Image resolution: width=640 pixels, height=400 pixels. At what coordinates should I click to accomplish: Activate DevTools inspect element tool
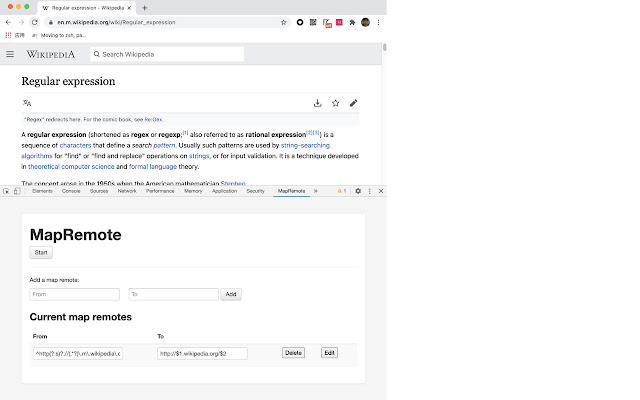6,191
